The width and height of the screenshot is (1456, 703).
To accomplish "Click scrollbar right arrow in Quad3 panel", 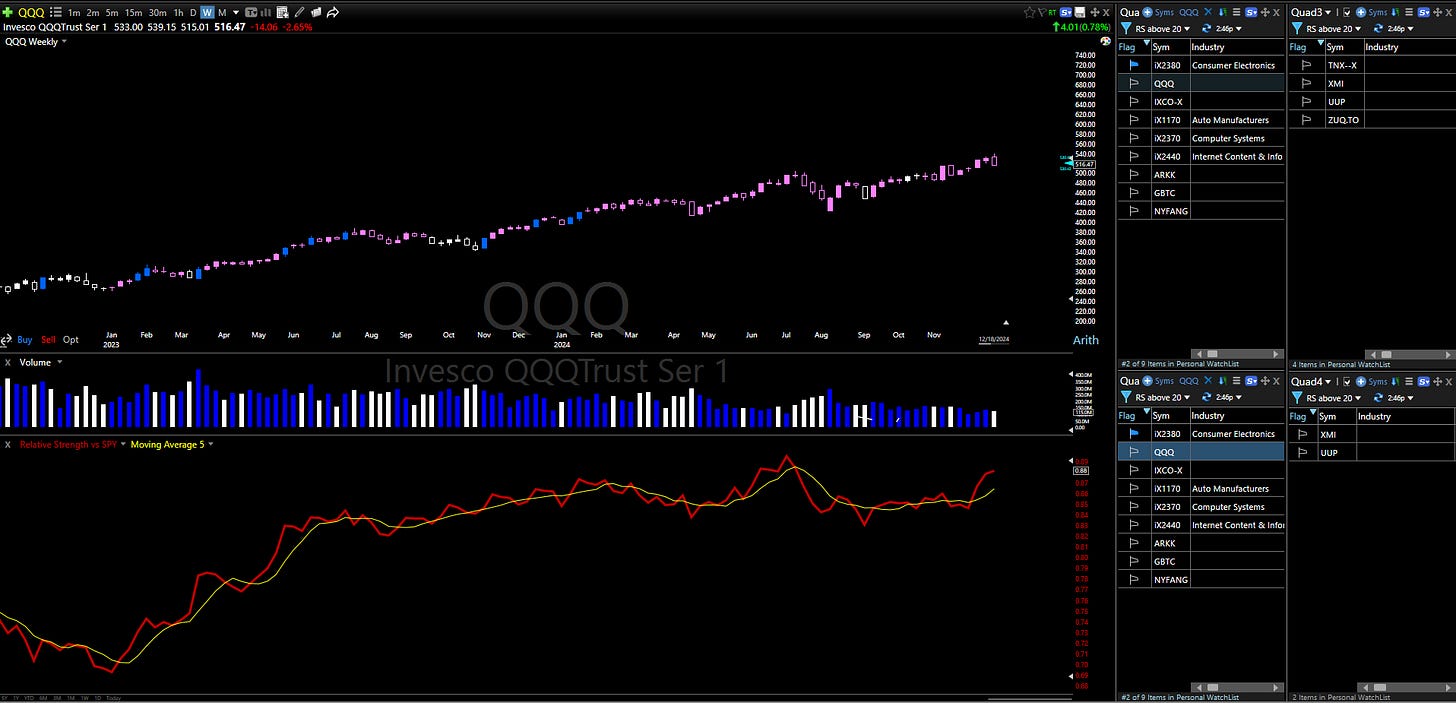I will point(1449,353).
